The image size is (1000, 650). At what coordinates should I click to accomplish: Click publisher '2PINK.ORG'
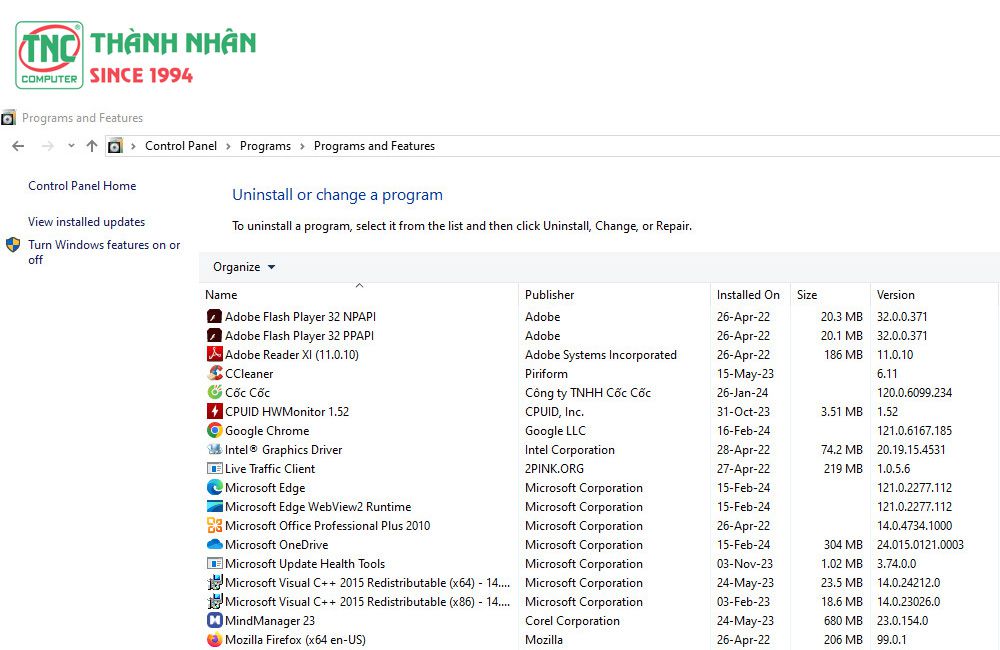[554, 469]
